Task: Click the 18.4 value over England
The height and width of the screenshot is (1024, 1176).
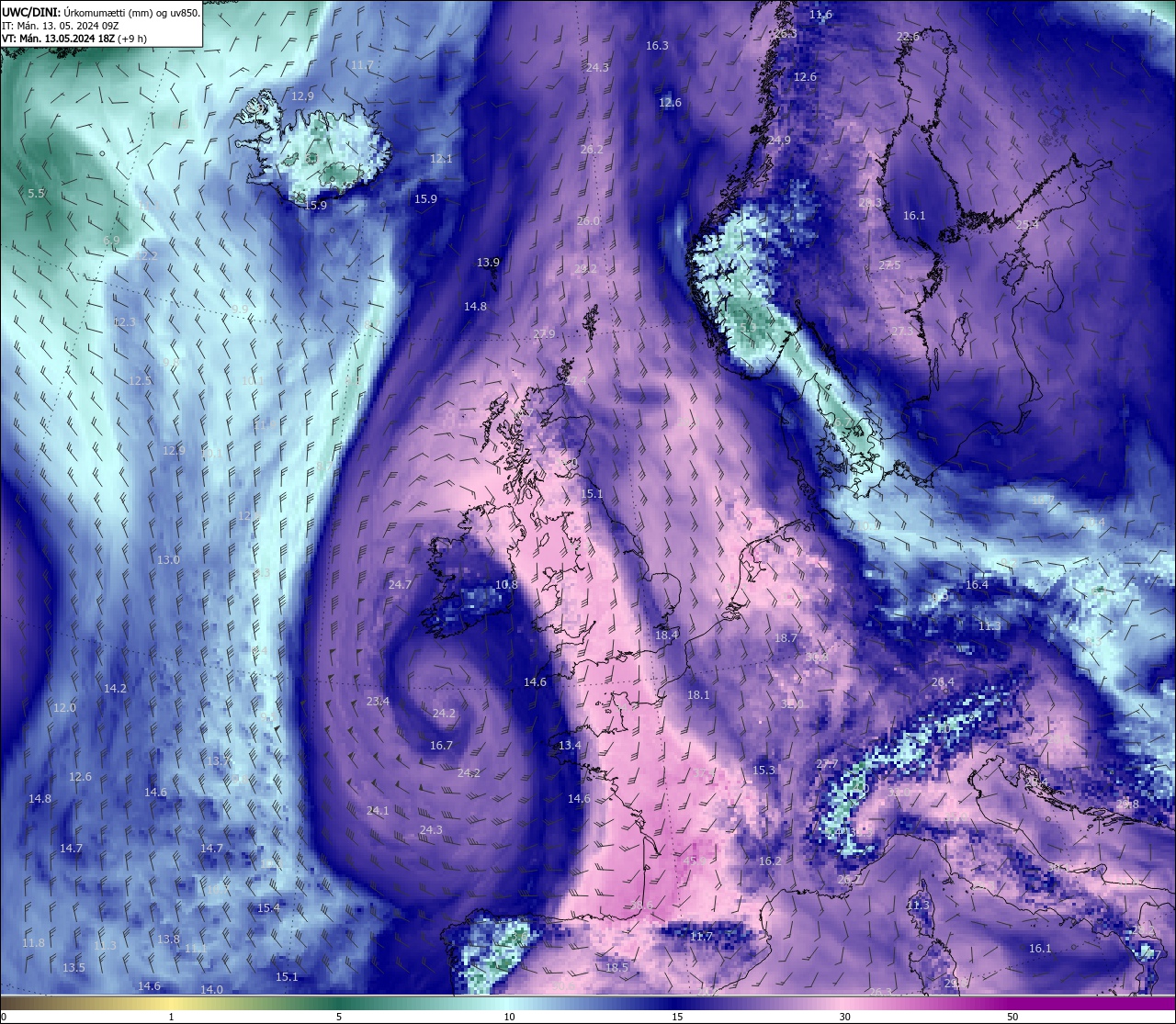Action: click(666, 635)
